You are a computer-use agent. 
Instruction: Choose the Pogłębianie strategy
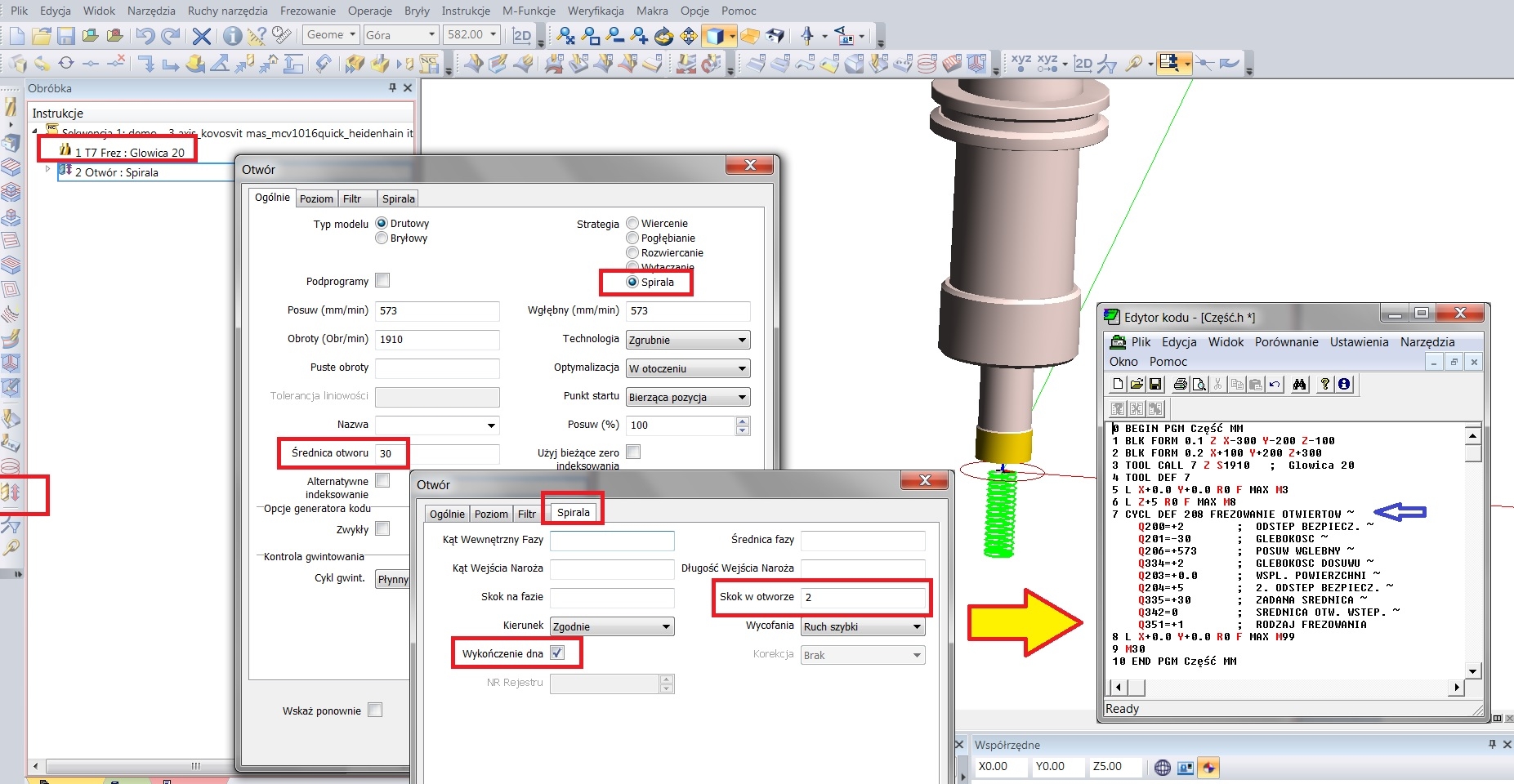pyautogui.click(x=632, y=238)
